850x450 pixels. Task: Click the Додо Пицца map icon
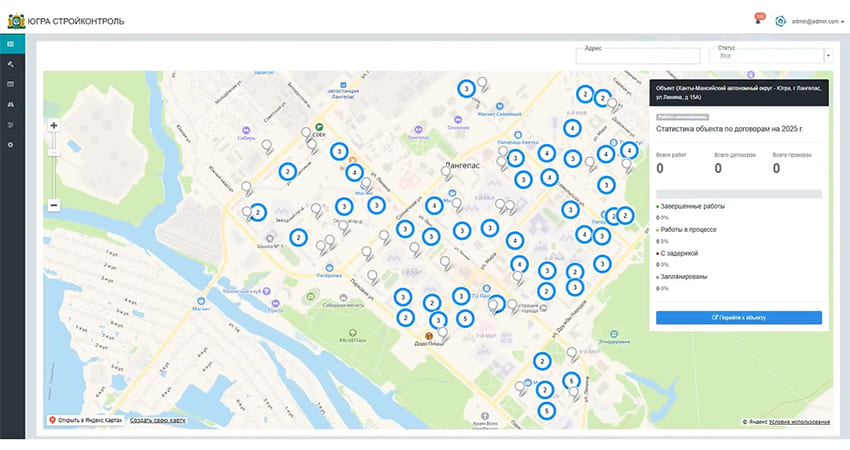tap(429, 336)
